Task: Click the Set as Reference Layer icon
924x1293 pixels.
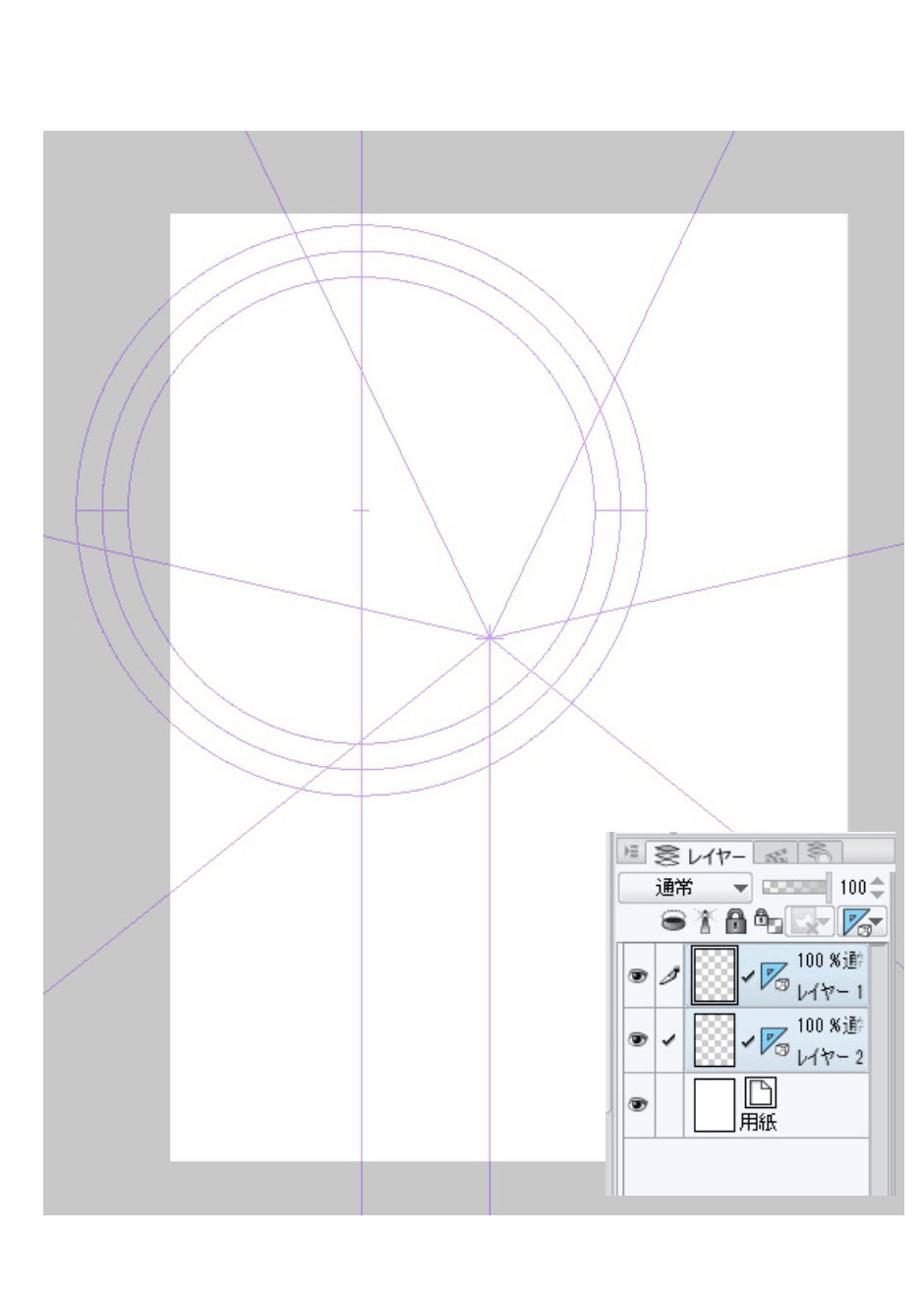Action: [703, 921]
